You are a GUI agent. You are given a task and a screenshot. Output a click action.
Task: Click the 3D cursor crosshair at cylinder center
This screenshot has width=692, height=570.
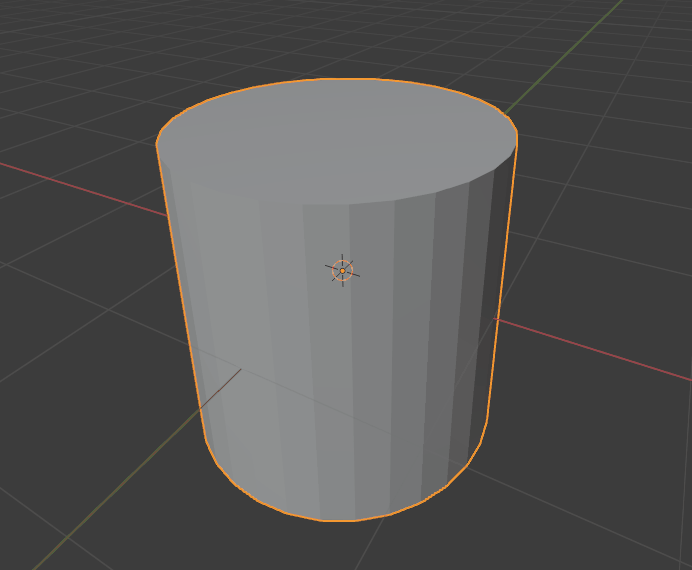[x=342, y=270]
